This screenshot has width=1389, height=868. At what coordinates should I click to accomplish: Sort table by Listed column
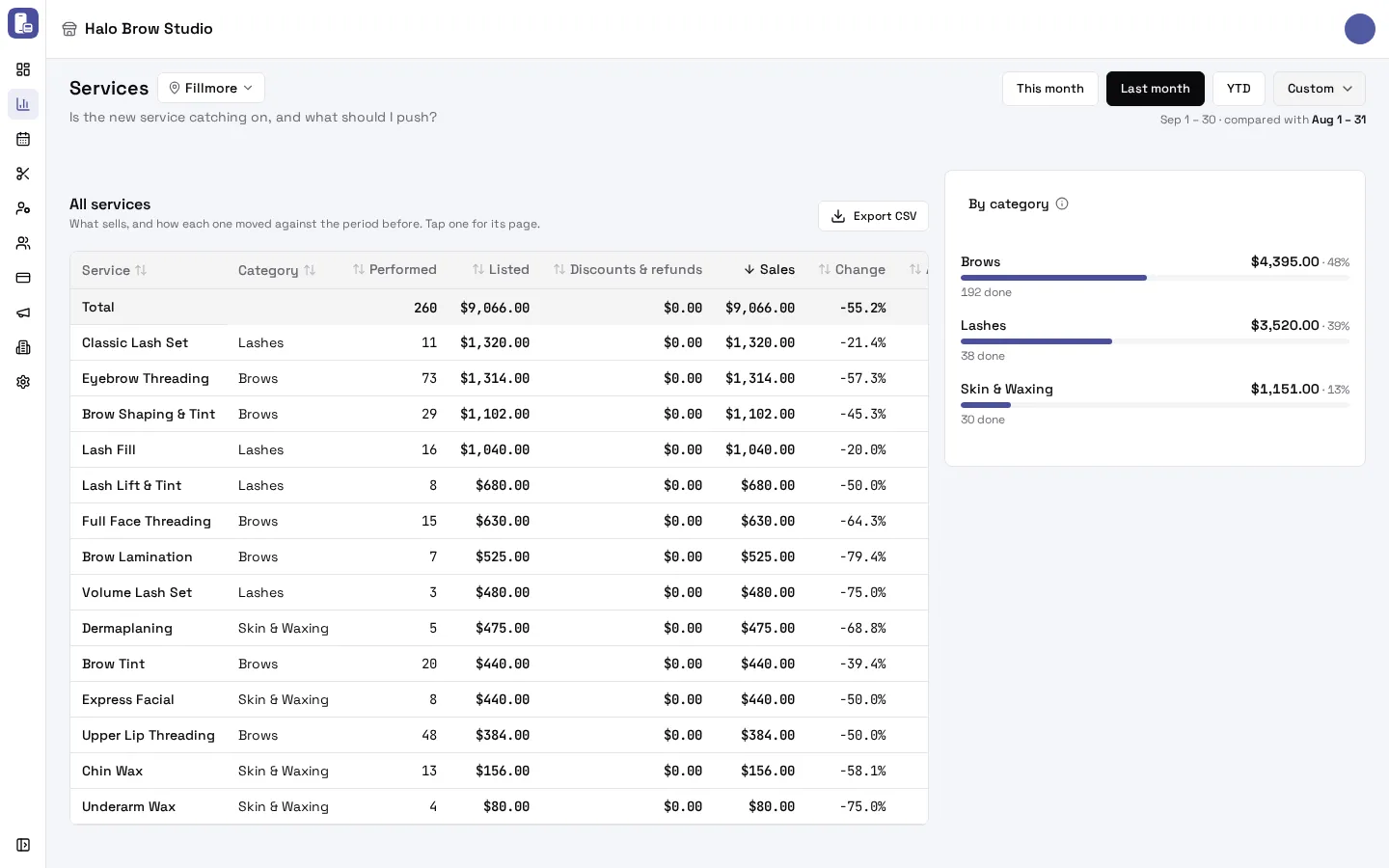[501, 269]
